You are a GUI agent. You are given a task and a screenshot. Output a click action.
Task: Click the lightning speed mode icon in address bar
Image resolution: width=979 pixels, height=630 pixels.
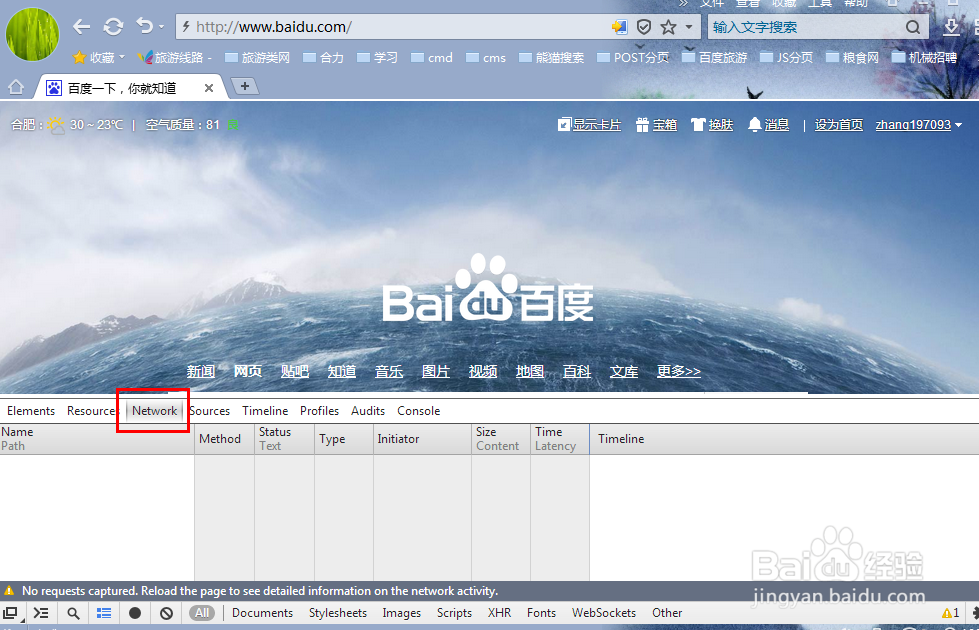pos(185,27)
